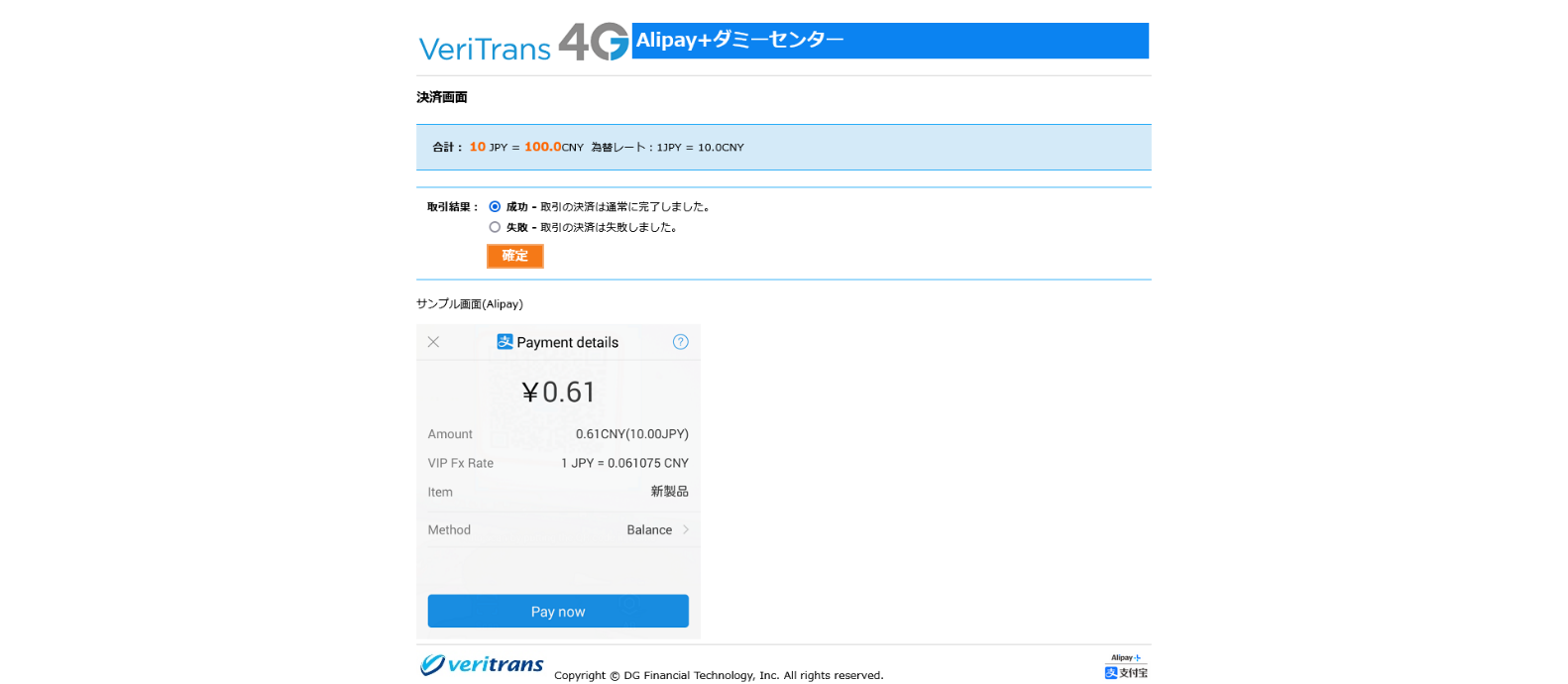Click the Pay now button
The height and width of the screenshot is (684, 1568).
(x=558, y=612)
